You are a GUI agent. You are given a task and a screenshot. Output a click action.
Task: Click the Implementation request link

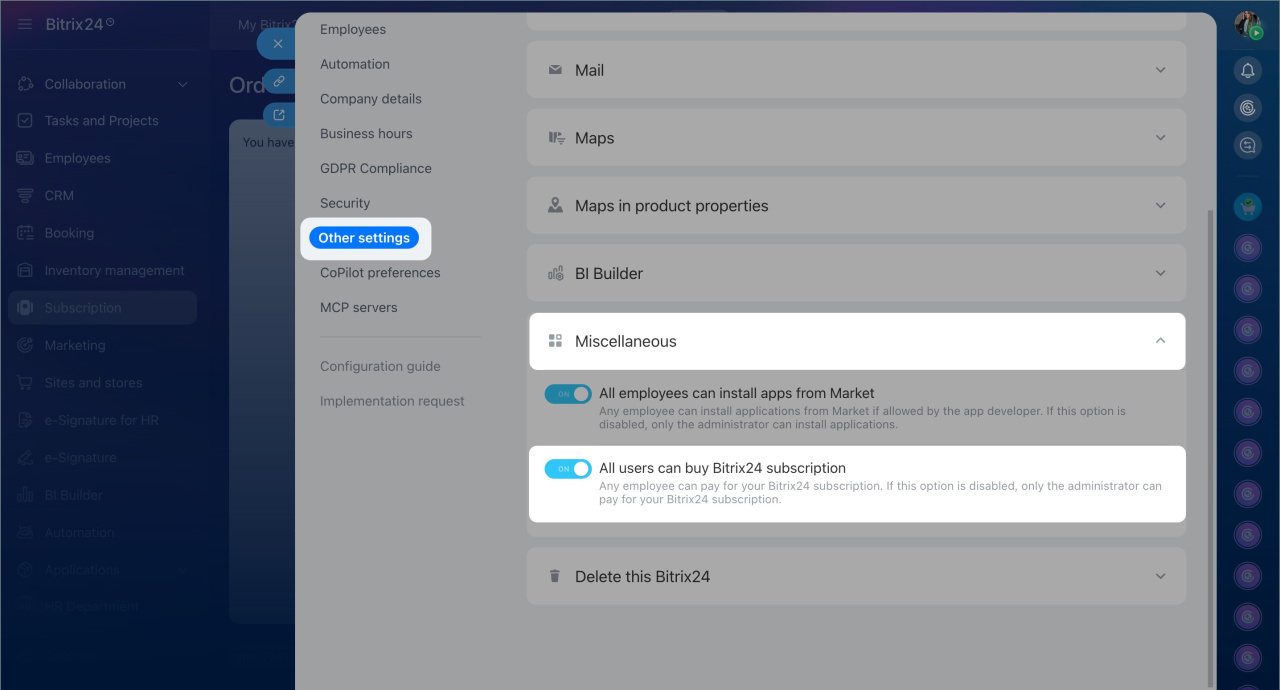pyautogui.click(x=392, y=401)
